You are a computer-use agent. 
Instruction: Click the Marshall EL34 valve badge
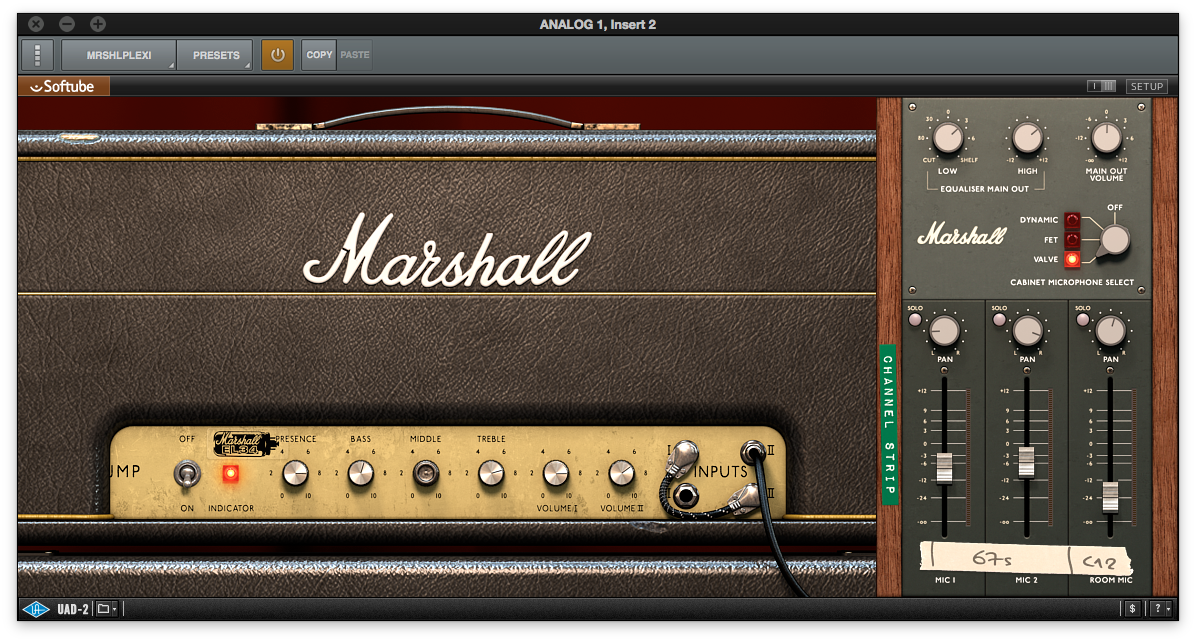(243, 443)
